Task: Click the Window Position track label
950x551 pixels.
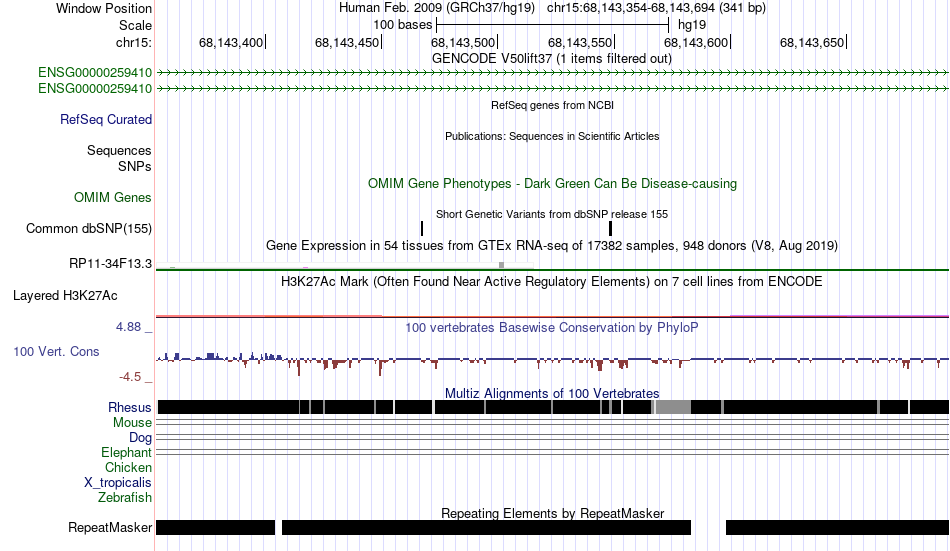Action: click(x=104, y=8)
